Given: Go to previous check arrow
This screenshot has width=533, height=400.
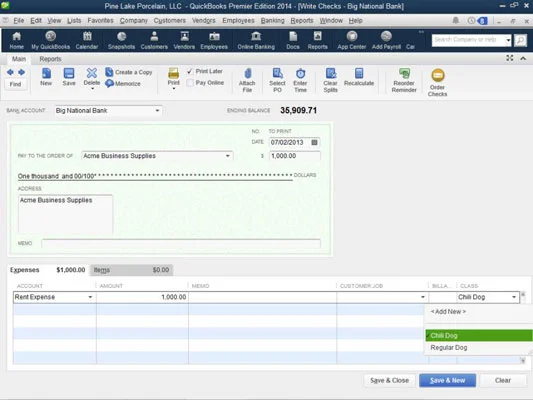Looking at the screenshot, I should coord(10,72).
